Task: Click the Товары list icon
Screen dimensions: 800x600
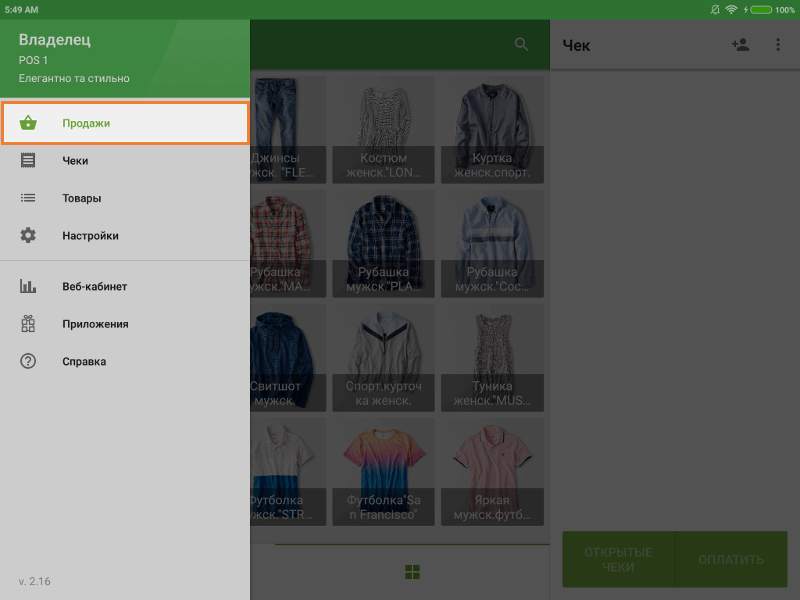Action: (28, 198)
